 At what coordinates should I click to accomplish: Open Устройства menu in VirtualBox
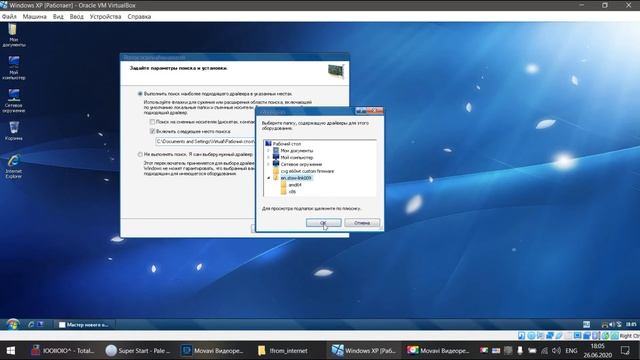click(x=105, y=17)
